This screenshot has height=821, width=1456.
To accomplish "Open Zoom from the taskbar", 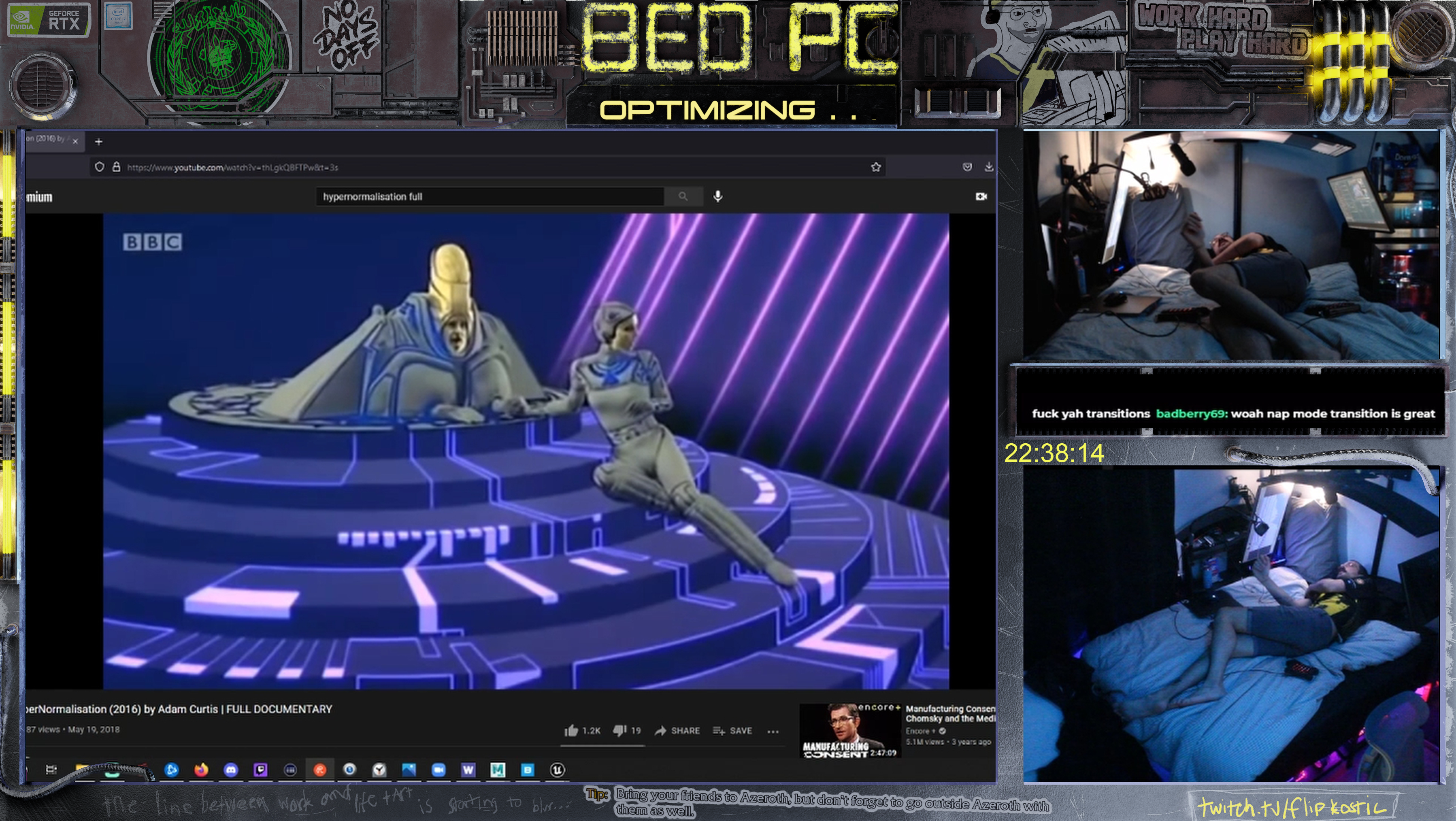I will pyautogui.click(x=438, y=770).
